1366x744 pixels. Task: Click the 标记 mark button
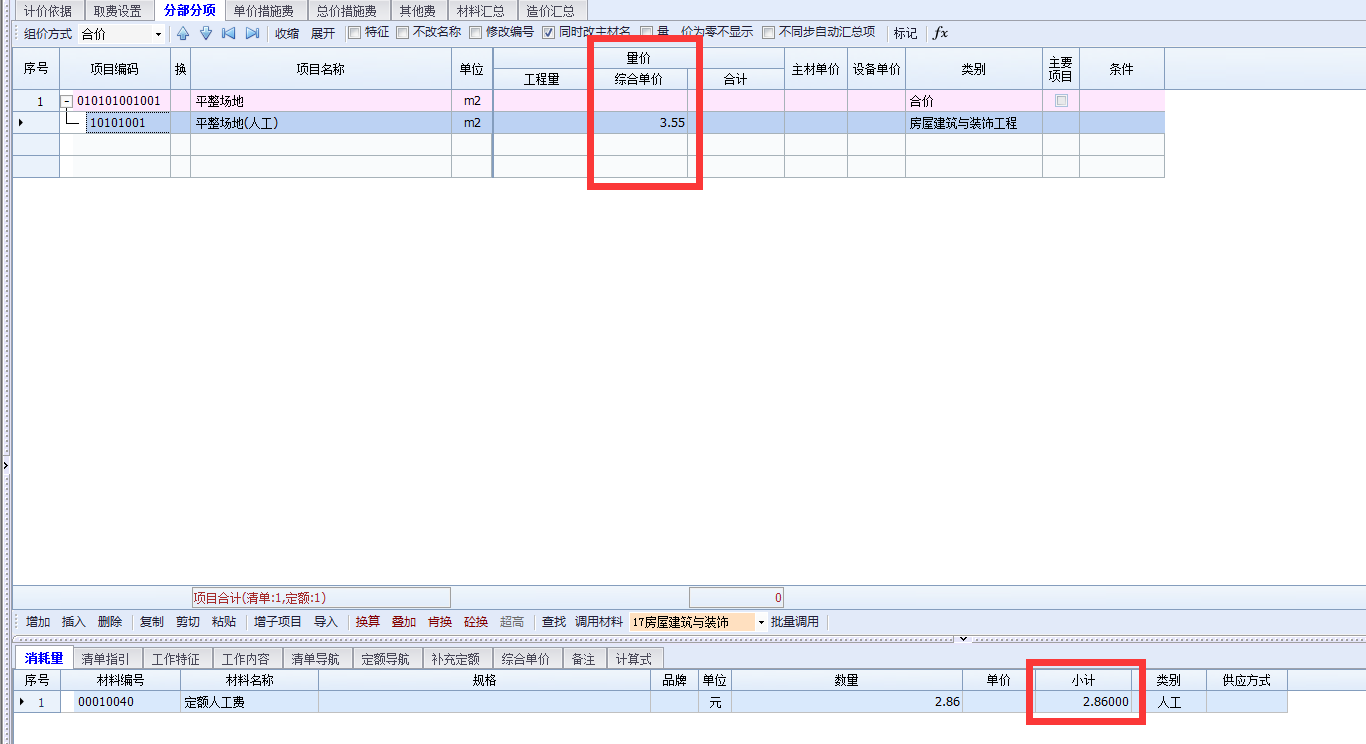[x=905, y=33]
